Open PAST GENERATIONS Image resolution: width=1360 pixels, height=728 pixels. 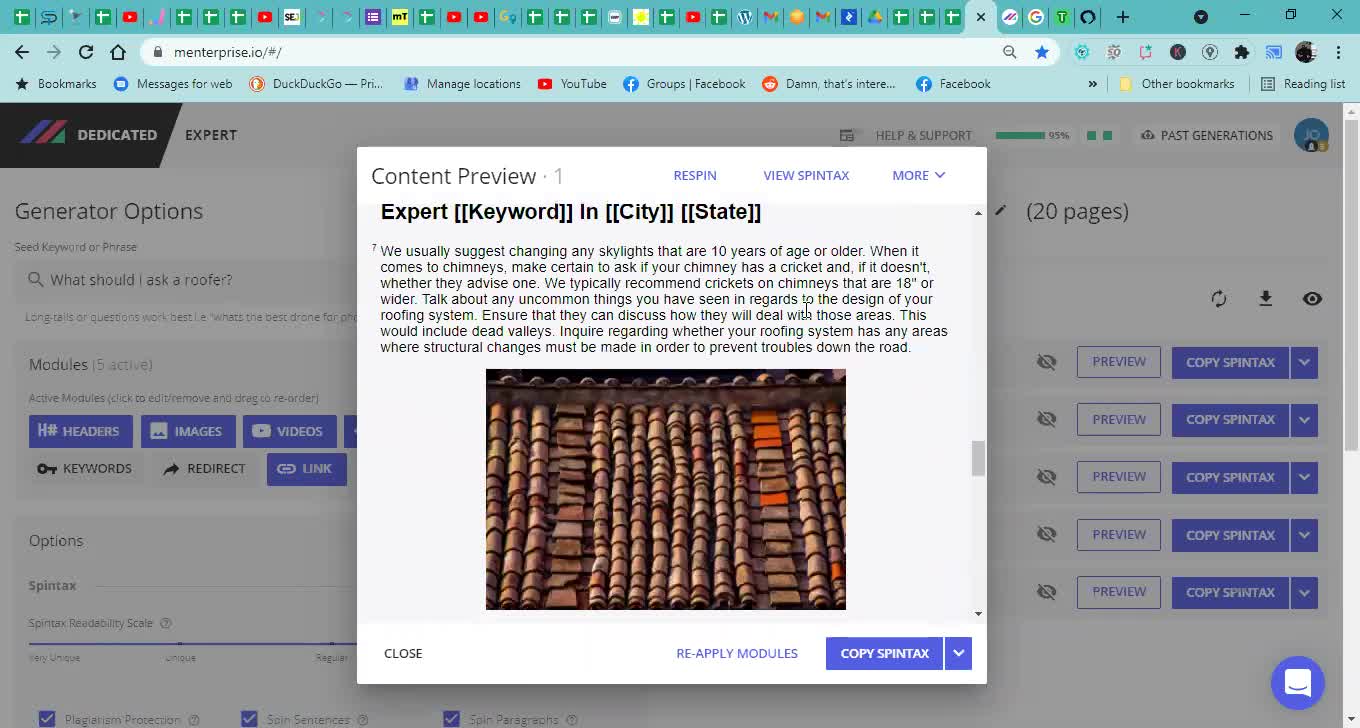pyautogui.click(x=1206, y=135)
